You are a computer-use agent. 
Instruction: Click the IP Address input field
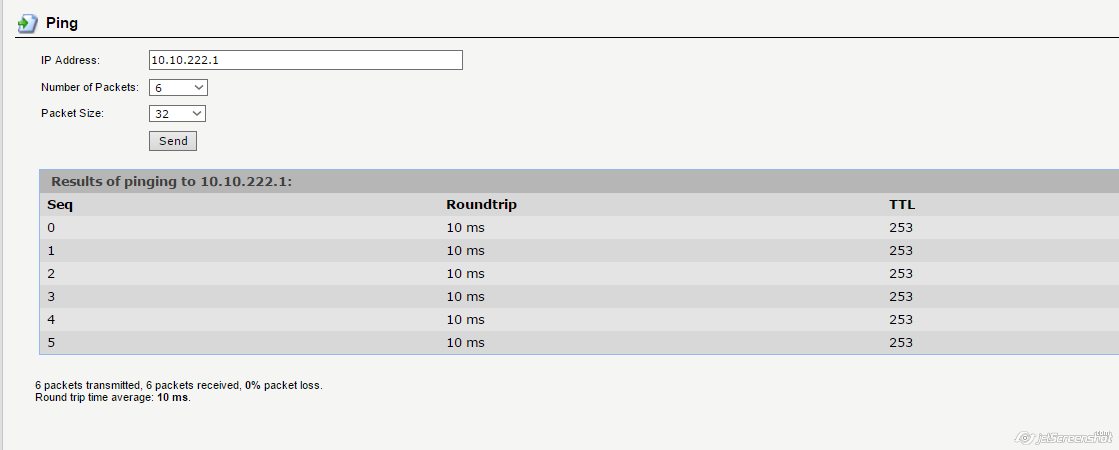(305, 60)
